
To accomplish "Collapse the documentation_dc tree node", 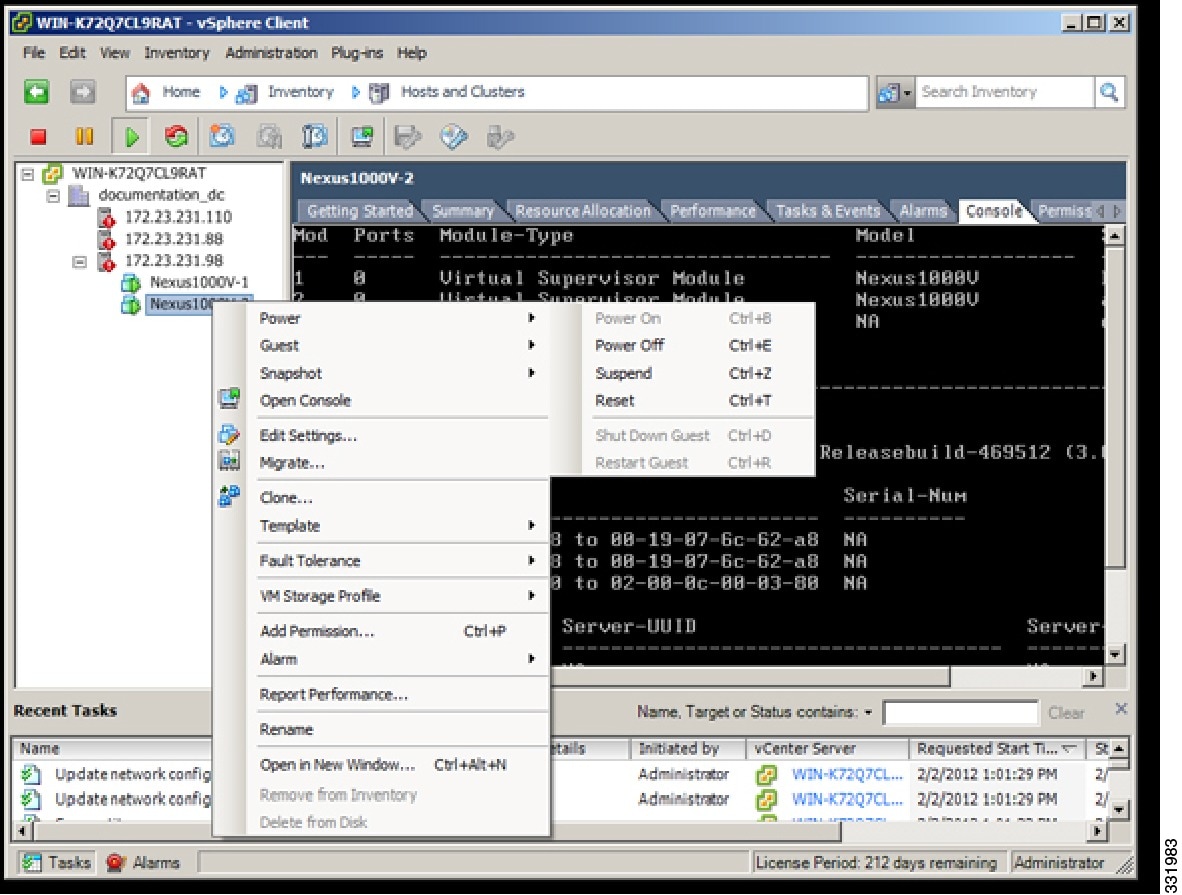I will (54, 196).
